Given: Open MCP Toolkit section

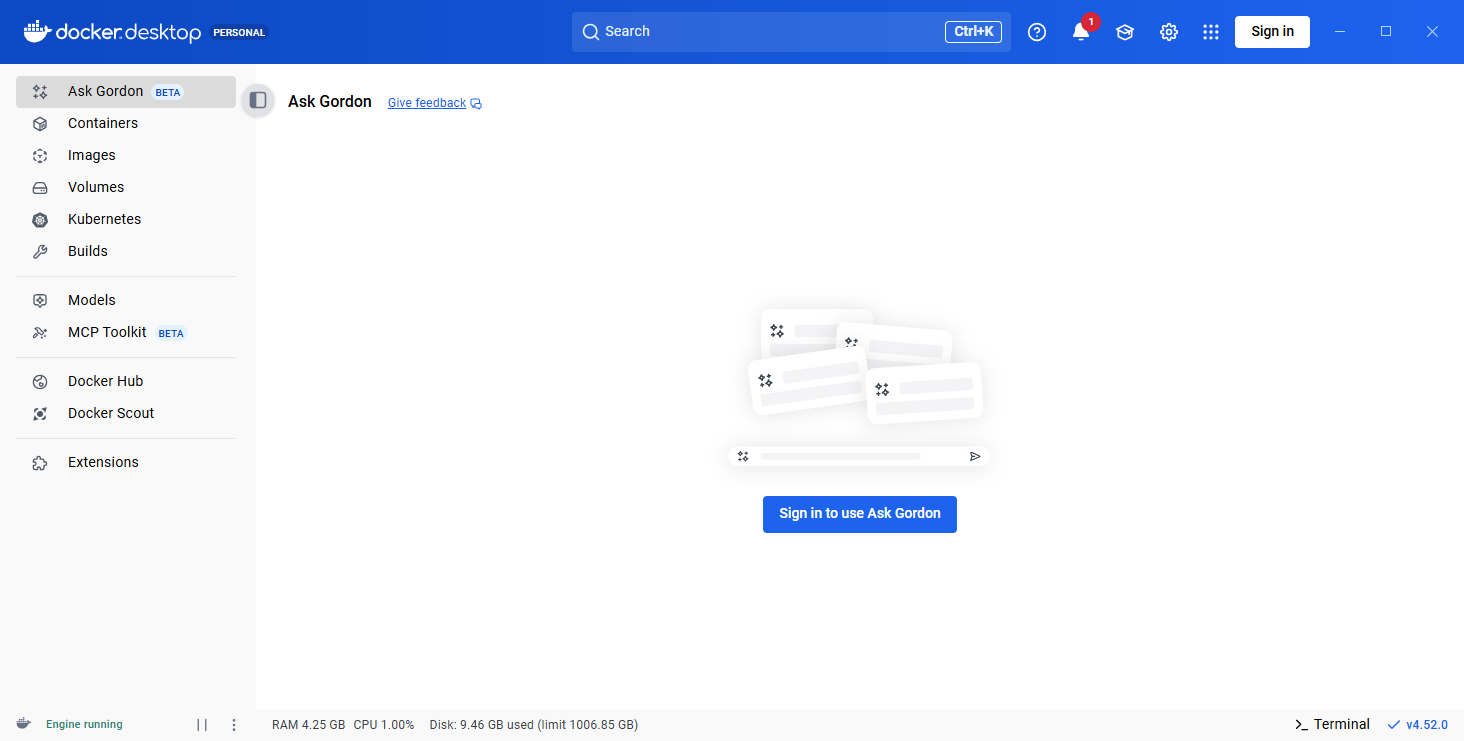Looking at the screenshot, I should (126, 333).
